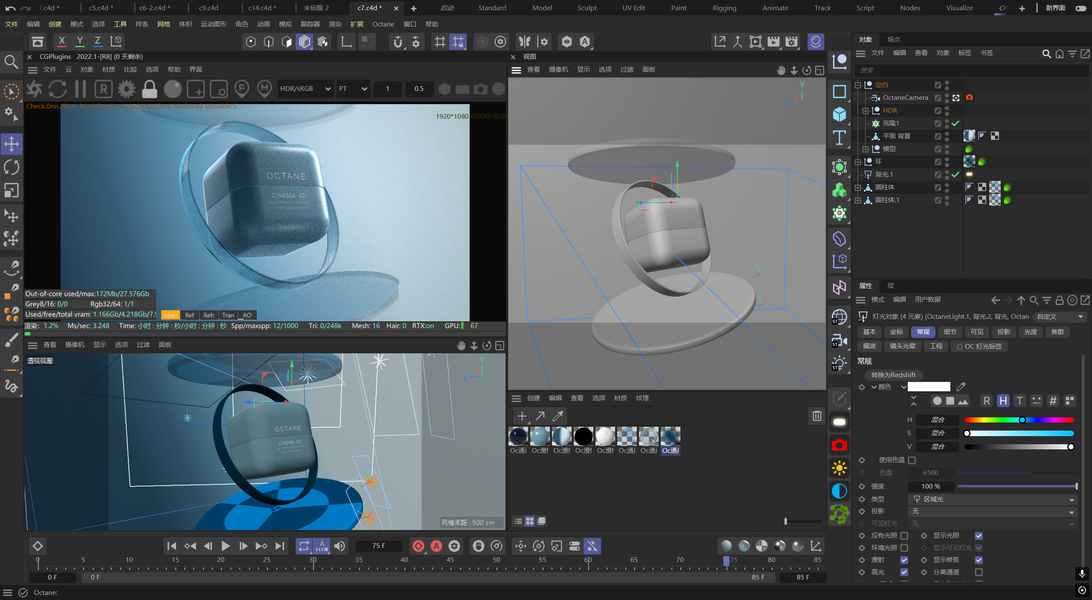The height and width of the screenshot is (600, 1092).
Task: Click the Octane clay mode sphere icon
Action: pyautogui.click(x=173, y=89)
